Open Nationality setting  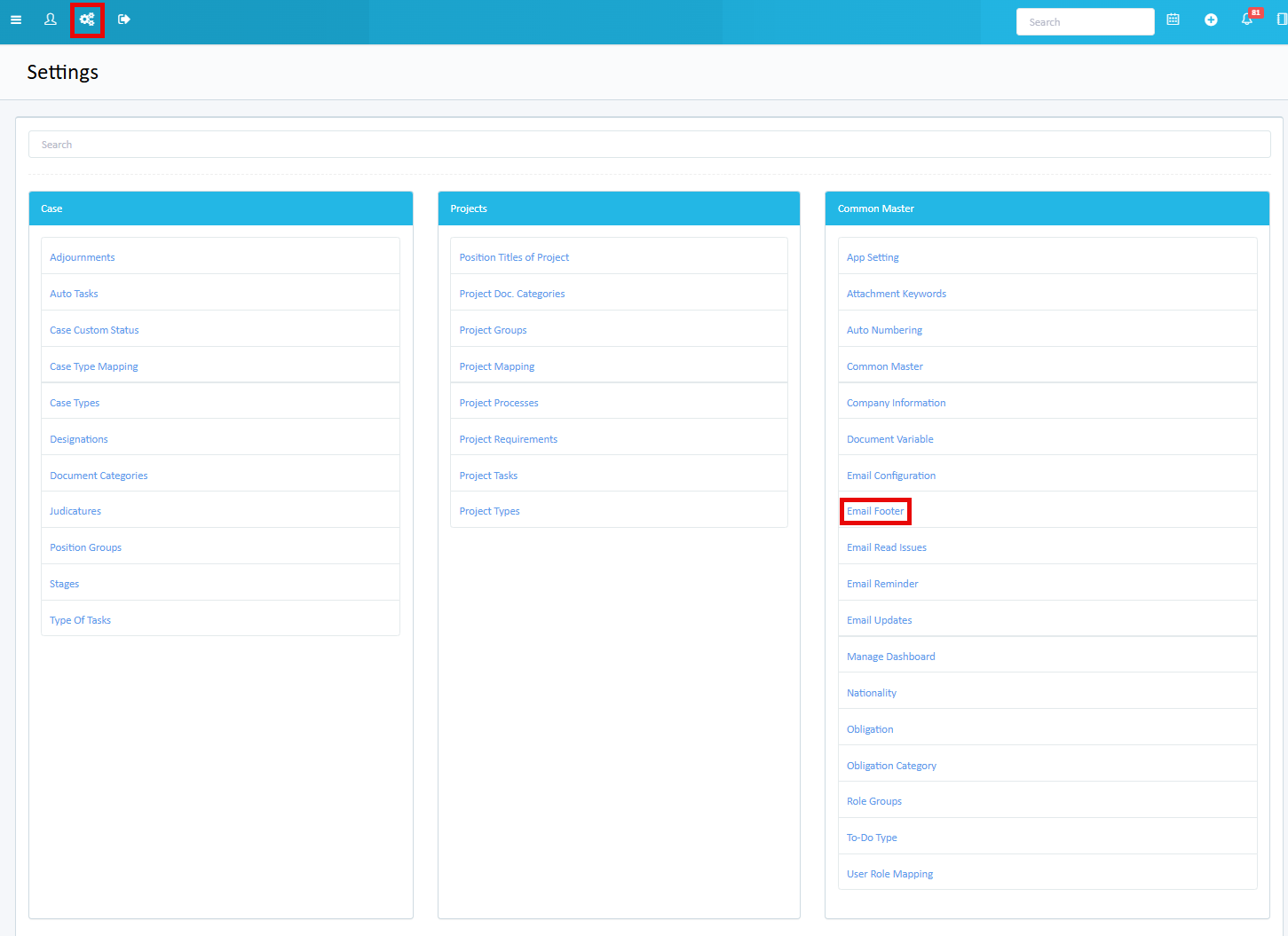tap(872, 693)
